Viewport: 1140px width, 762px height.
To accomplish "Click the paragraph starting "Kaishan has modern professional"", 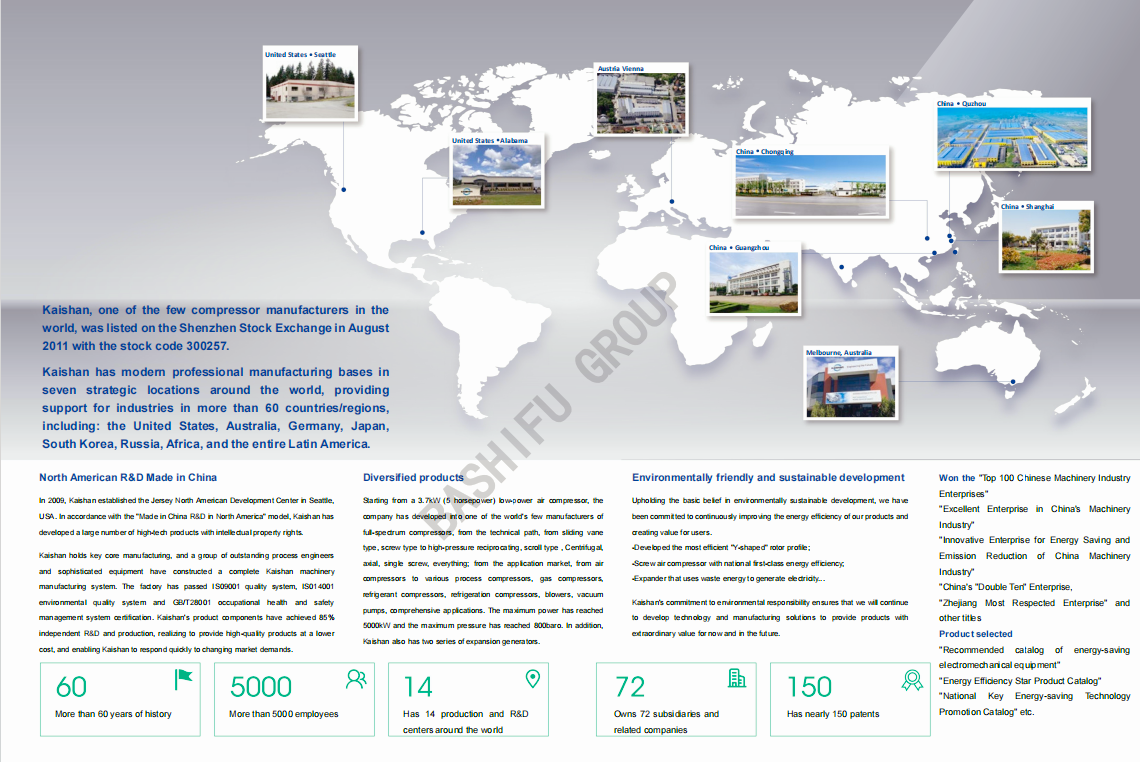I will (x=215, y=408).
